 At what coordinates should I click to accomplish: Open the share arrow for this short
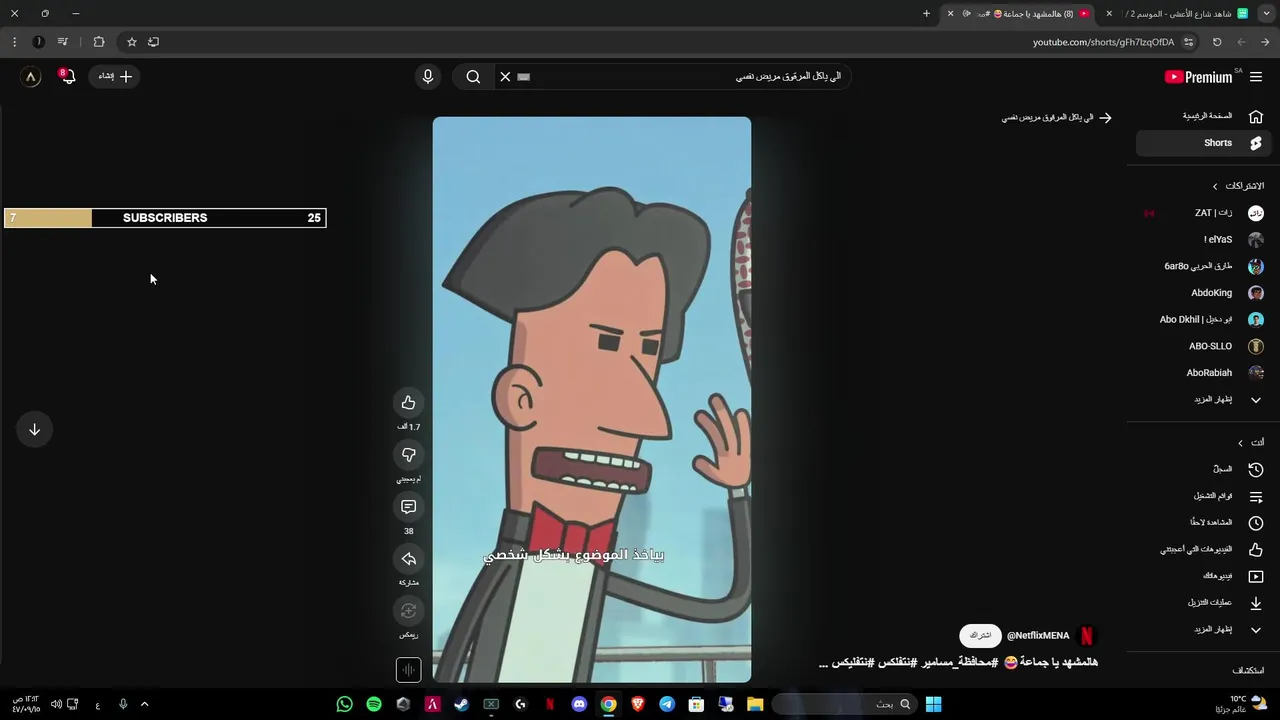click(408, 559)
